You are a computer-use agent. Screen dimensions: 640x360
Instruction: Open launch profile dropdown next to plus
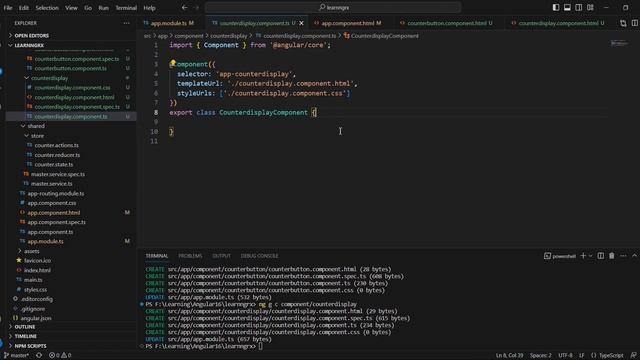point(590,256)
